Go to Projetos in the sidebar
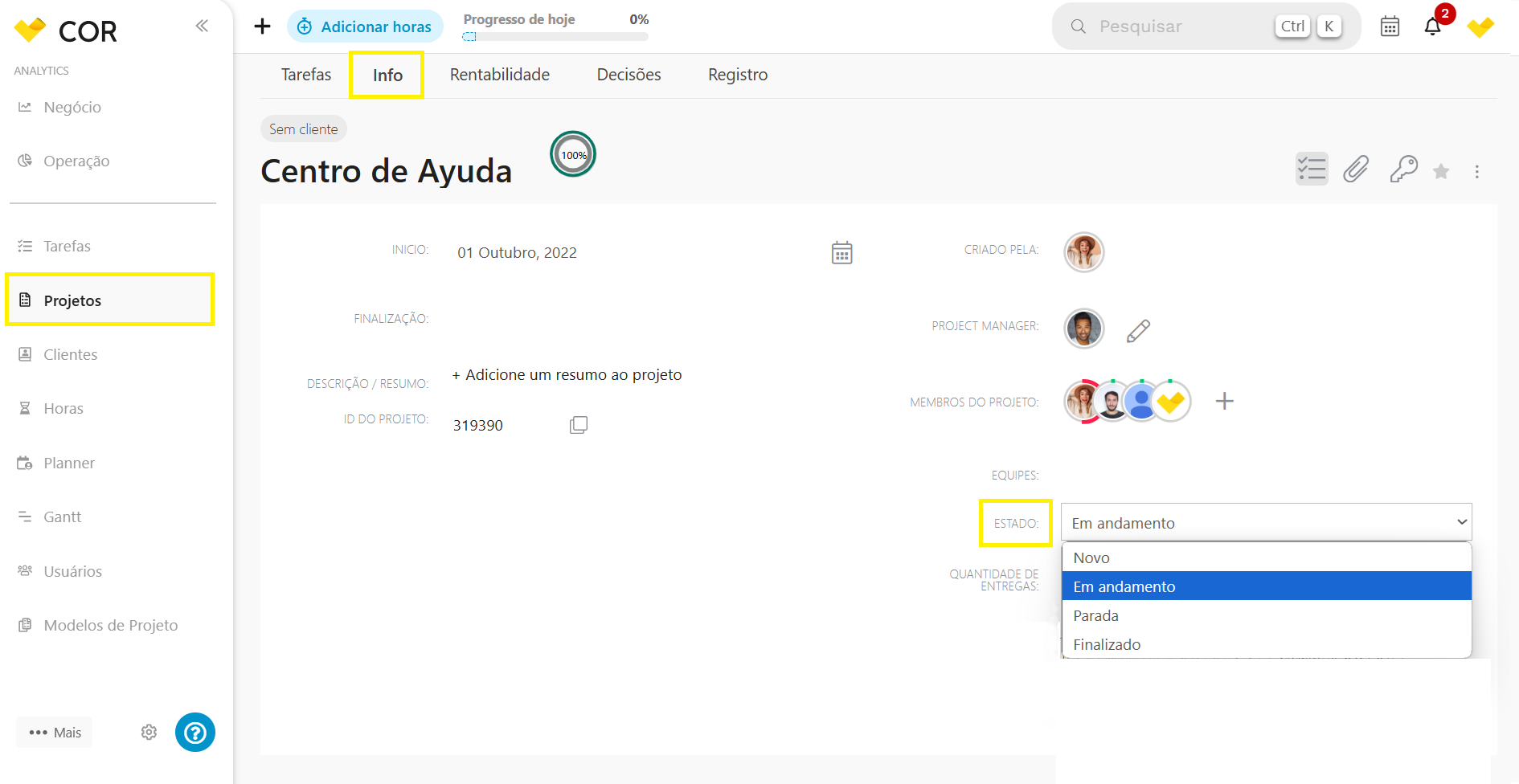Viewport: 1519px width, 784px height. [x=110, y=300]
